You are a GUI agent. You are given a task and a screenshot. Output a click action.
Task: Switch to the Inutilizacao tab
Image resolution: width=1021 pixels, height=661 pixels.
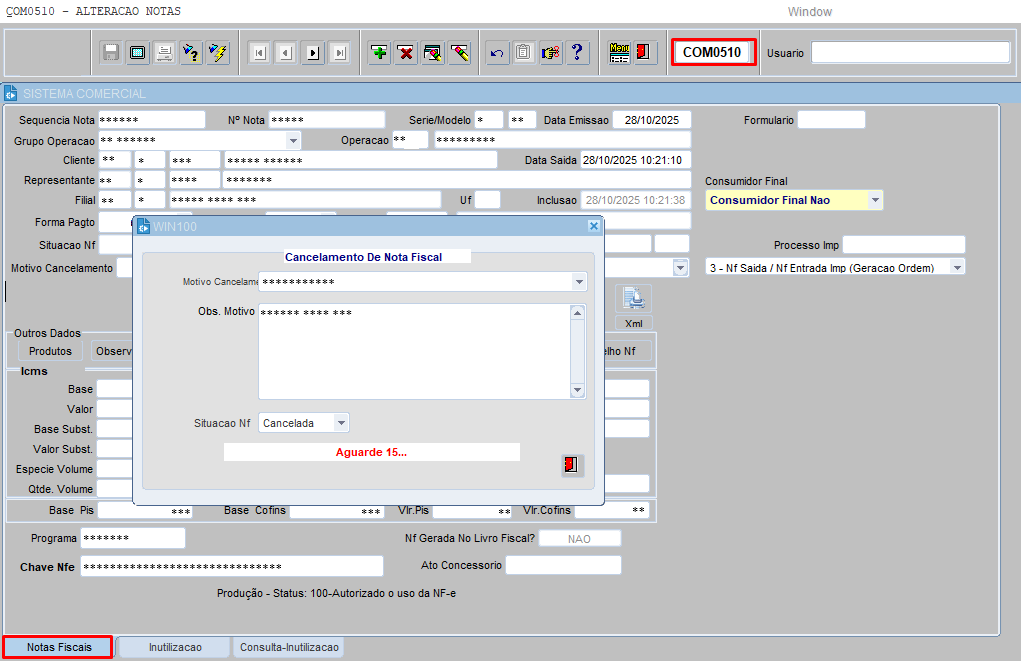click(175, 647)
